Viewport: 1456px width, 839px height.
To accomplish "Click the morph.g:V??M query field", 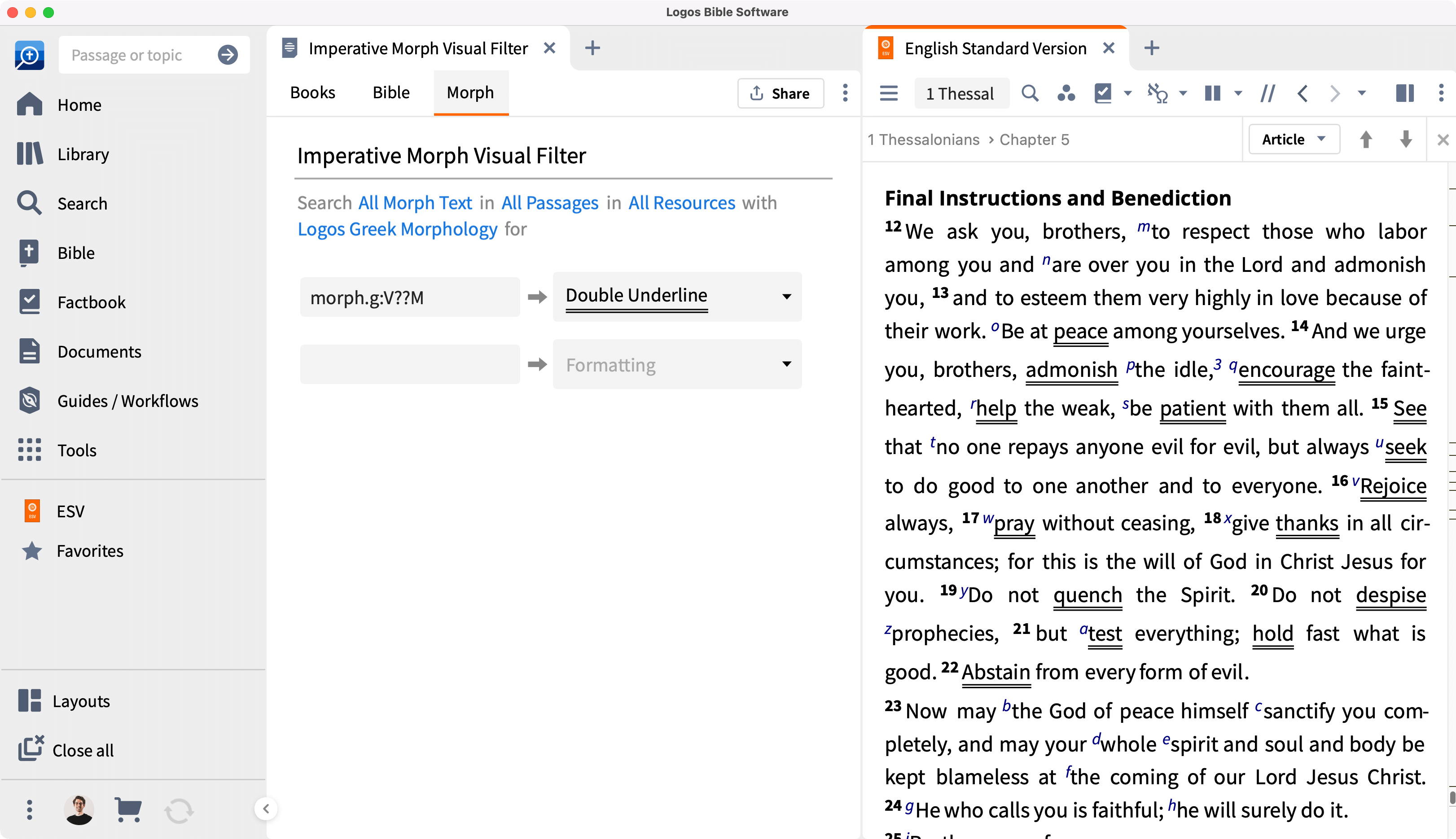I will click(410, 297).
